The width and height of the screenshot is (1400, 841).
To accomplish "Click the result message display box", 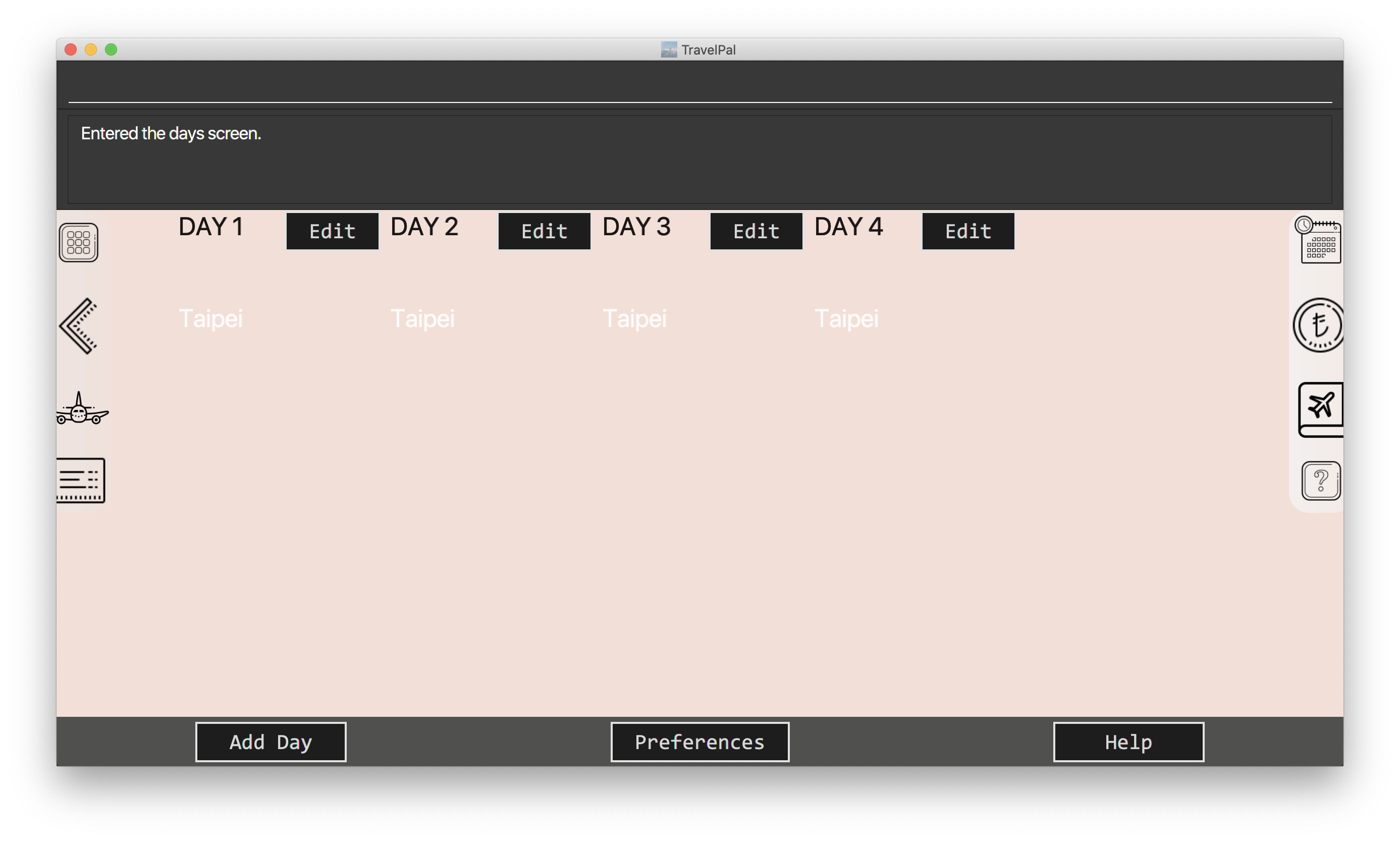I will click(699, 160).
